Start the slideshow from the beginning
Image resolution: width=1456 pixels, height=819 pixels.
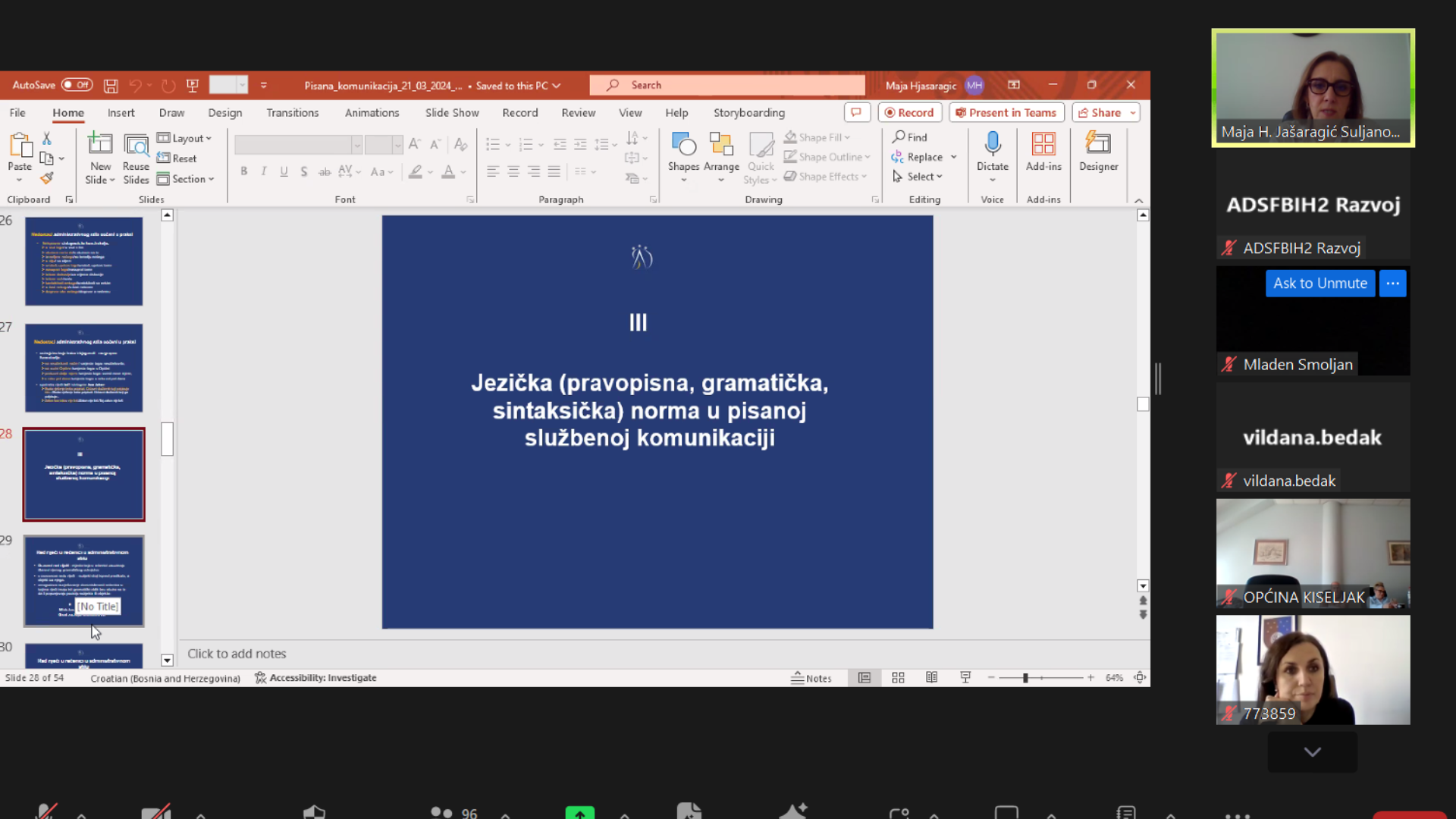pos(193,86)
